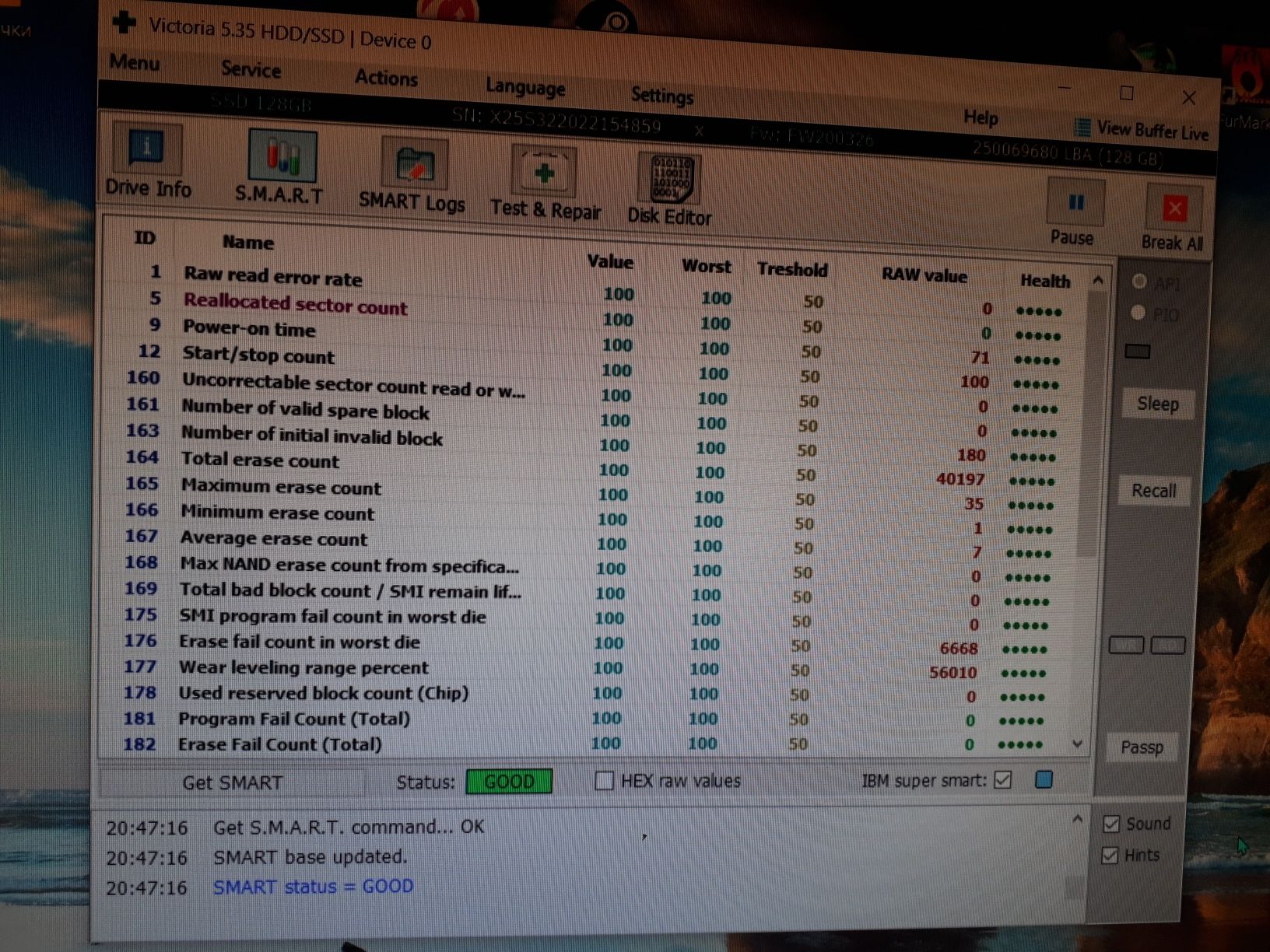This screenshot has width=1270, height=952.
Task: Sort by RAW value column header
Action: tap(924, 275)
